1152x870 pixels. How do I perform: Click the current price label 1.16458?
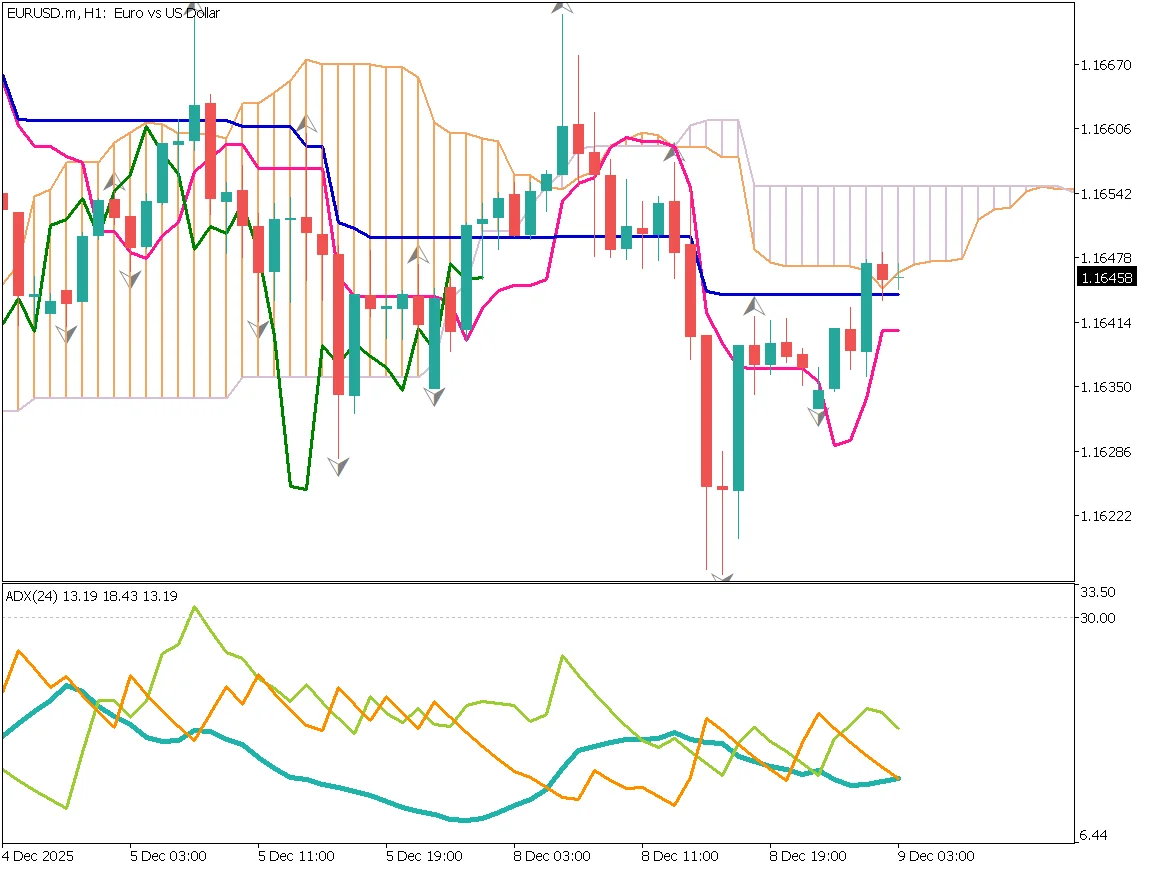click(x=1105, y=278)
